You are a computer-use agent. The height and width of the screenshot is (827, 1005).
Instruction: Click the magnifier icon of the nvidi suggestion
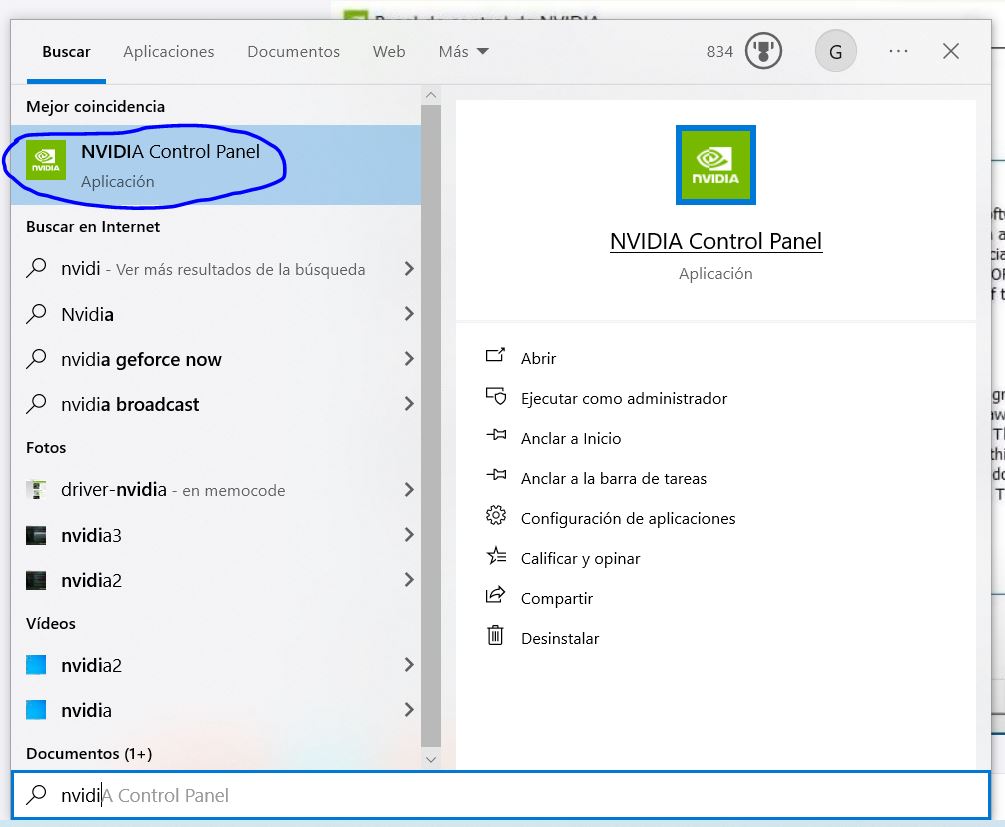click(x=37, y=267)
